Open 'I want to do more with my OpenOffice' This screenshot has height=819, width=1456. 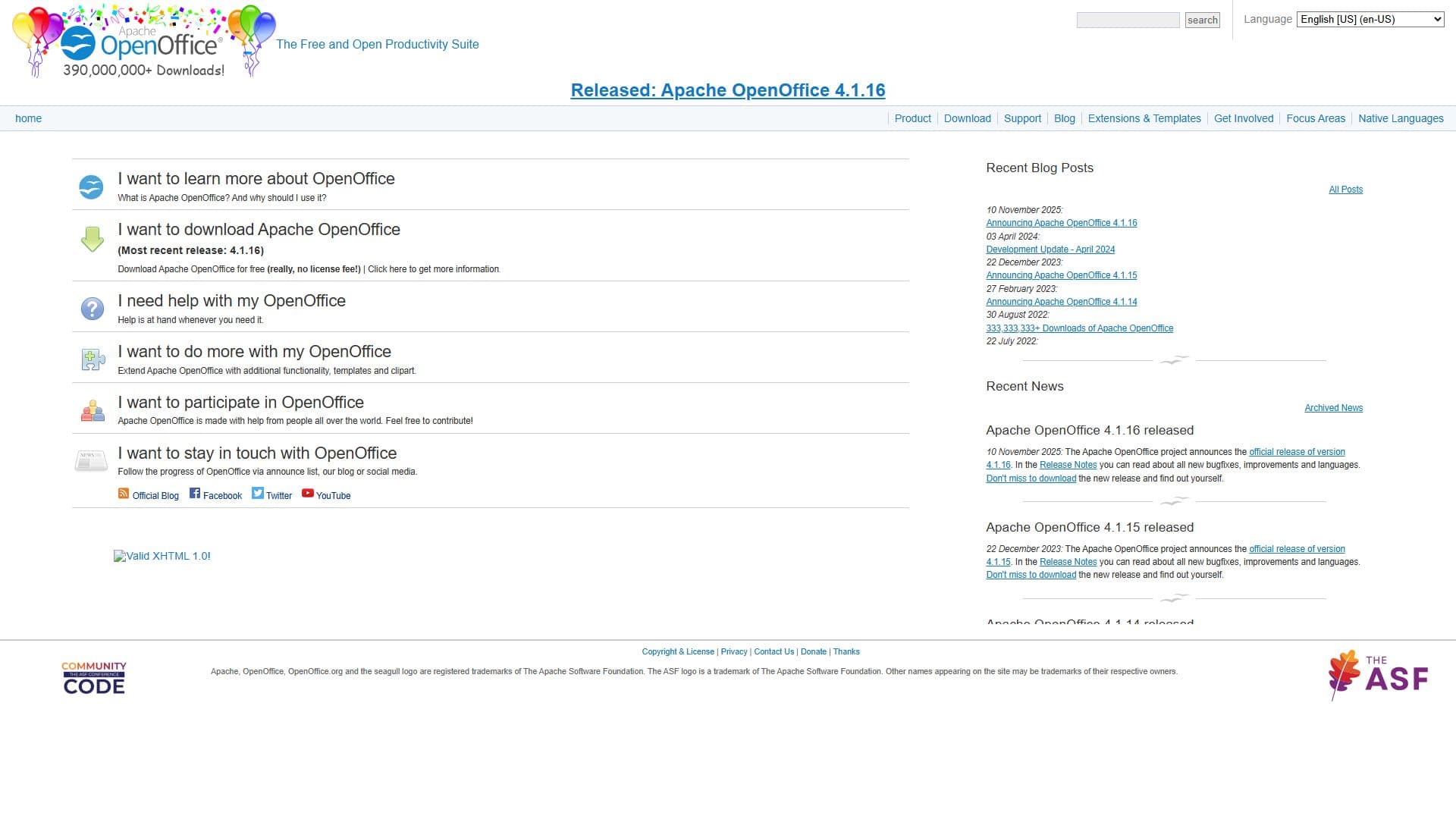pos(254,351)
